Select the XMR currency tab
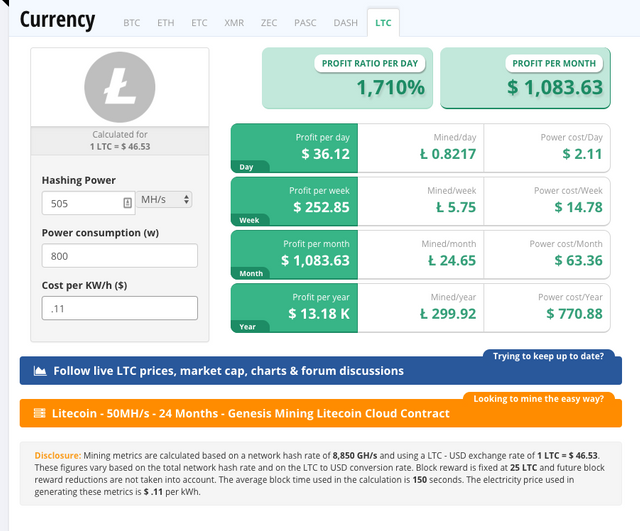The image size is (640, 531). 234,23
